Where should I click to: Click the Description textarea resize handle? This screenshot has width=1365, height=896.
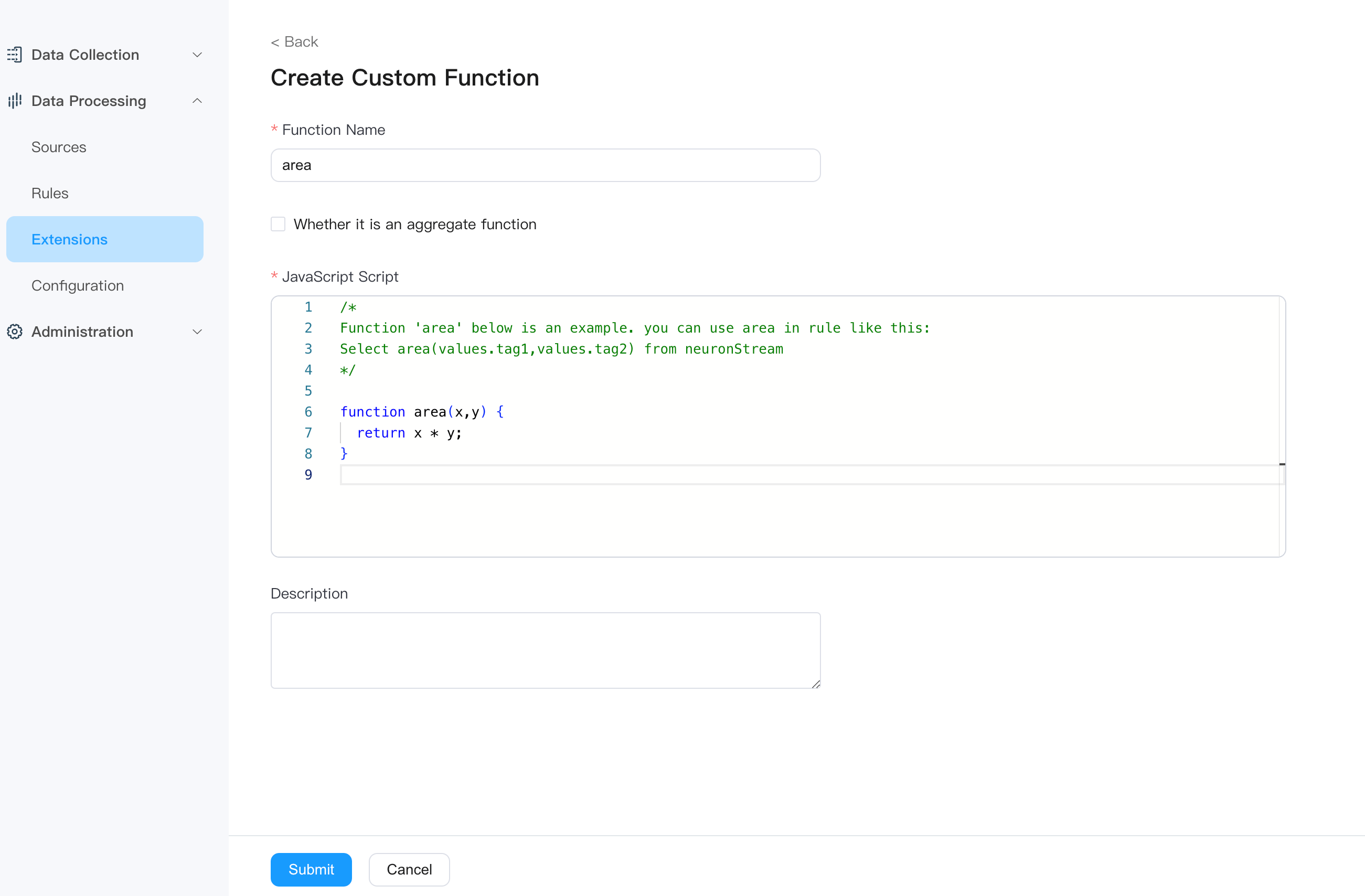(x=816, y=684)
